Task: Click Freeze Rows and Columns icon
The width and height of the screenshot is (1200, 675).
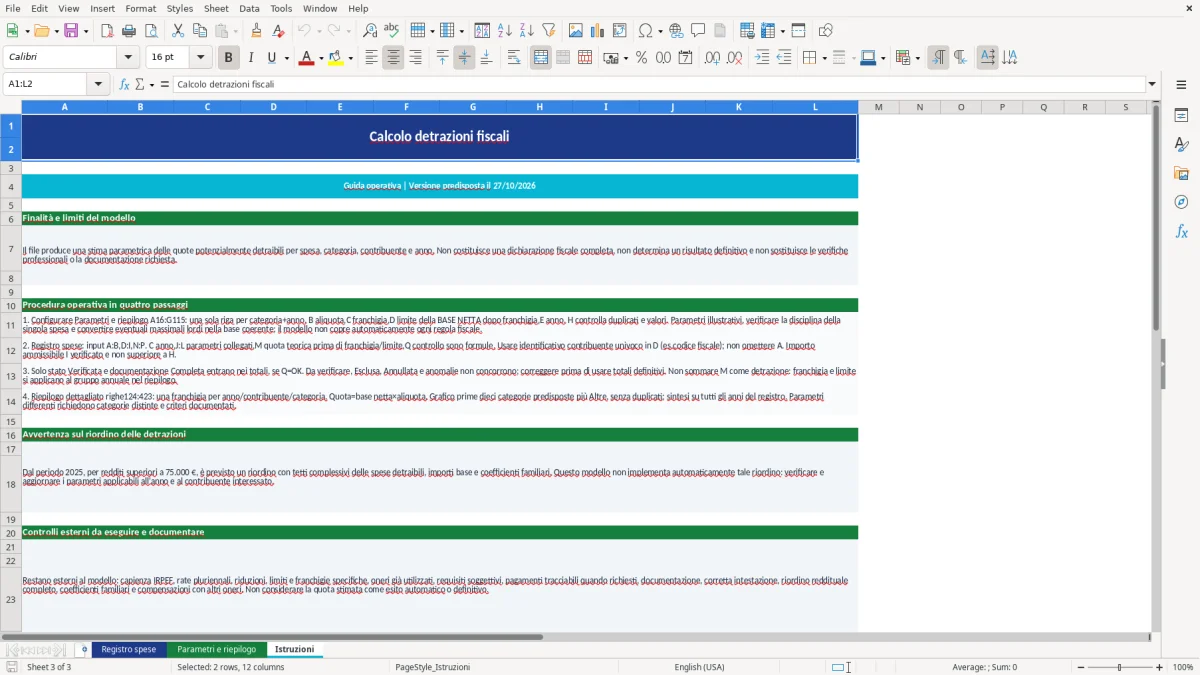Action: point(768,31)
